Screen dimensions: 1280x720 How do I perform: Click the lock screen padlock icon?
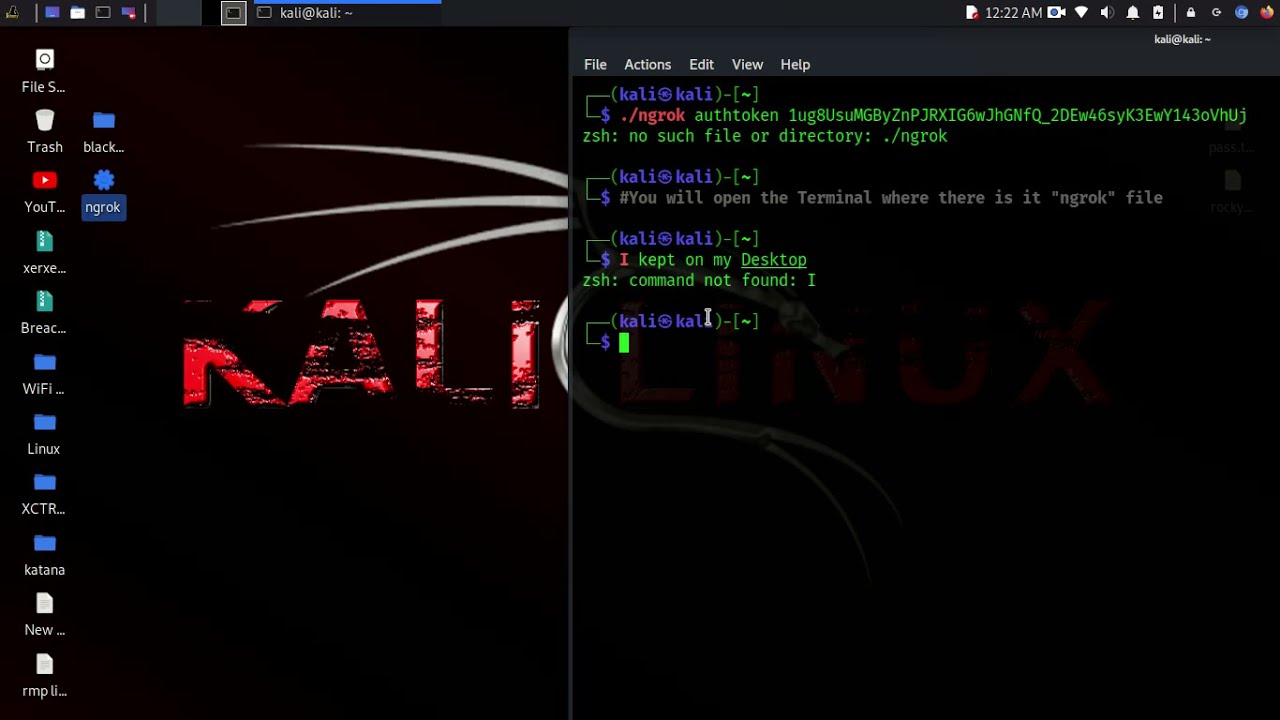click(x=1191, y=13)
